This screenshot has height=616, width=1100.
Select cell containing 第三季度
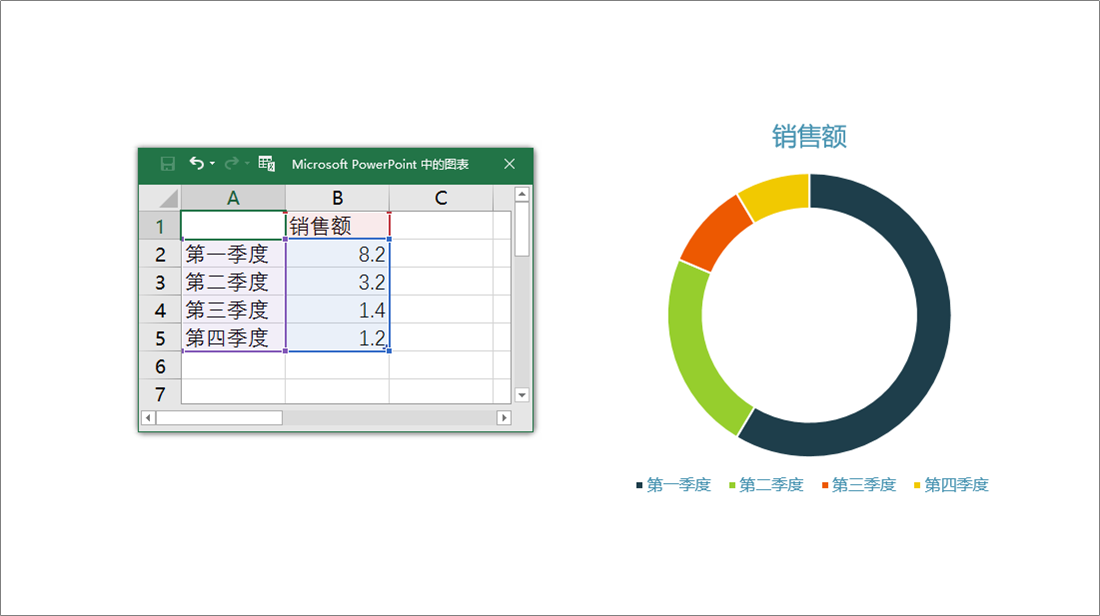pyautogui.click(x=233, y=310)
